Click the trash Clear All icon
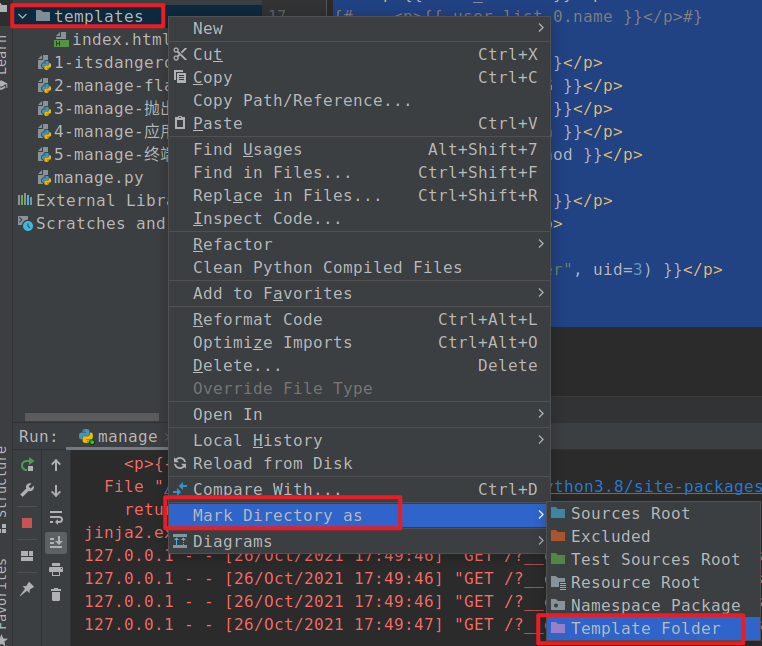 click(x=56, y=594)
